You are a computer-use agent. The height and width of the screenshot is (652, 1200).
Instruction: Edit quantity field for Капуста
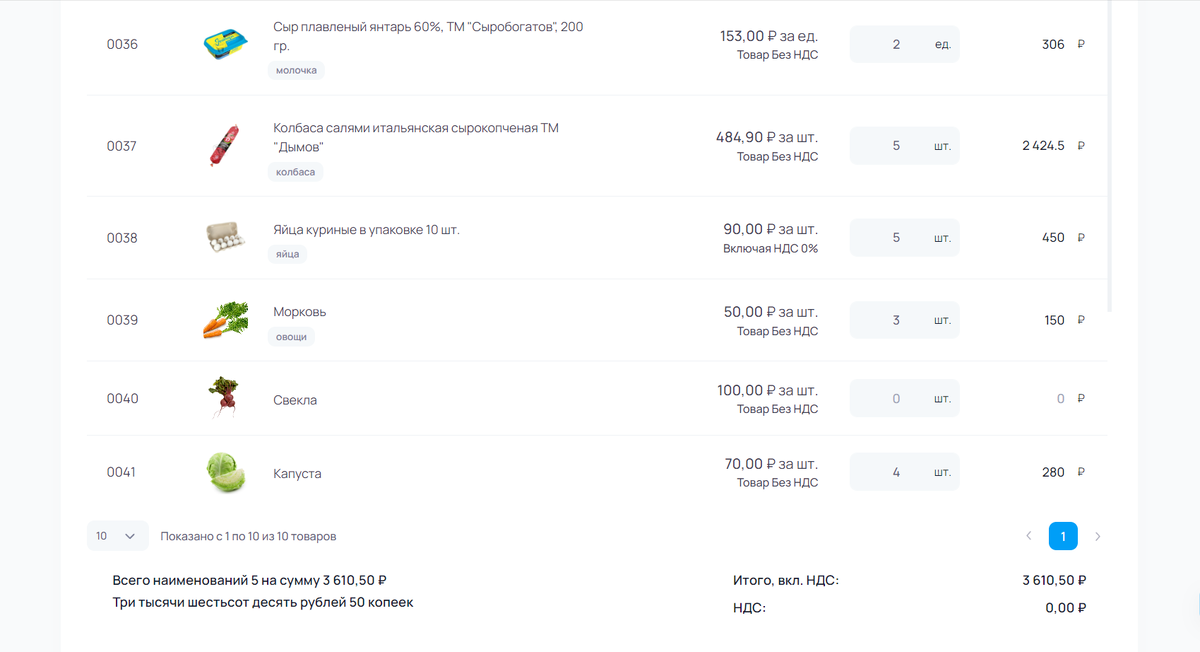[x=904, y=472]
